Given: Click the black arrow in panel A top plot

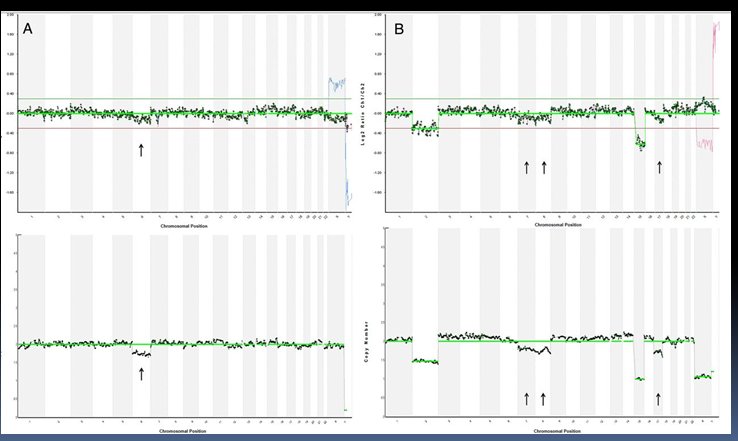Looking at the screenshot, I should pyautogui.click(x=141, y=150).
